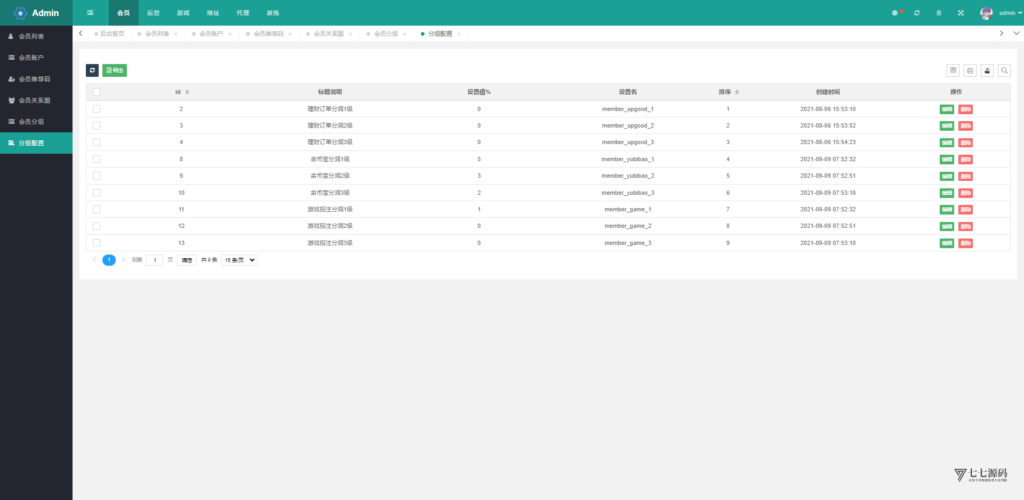1024x500 pixels.
Task: Open the 运营 top menu
Action: (x=153, y=13)
